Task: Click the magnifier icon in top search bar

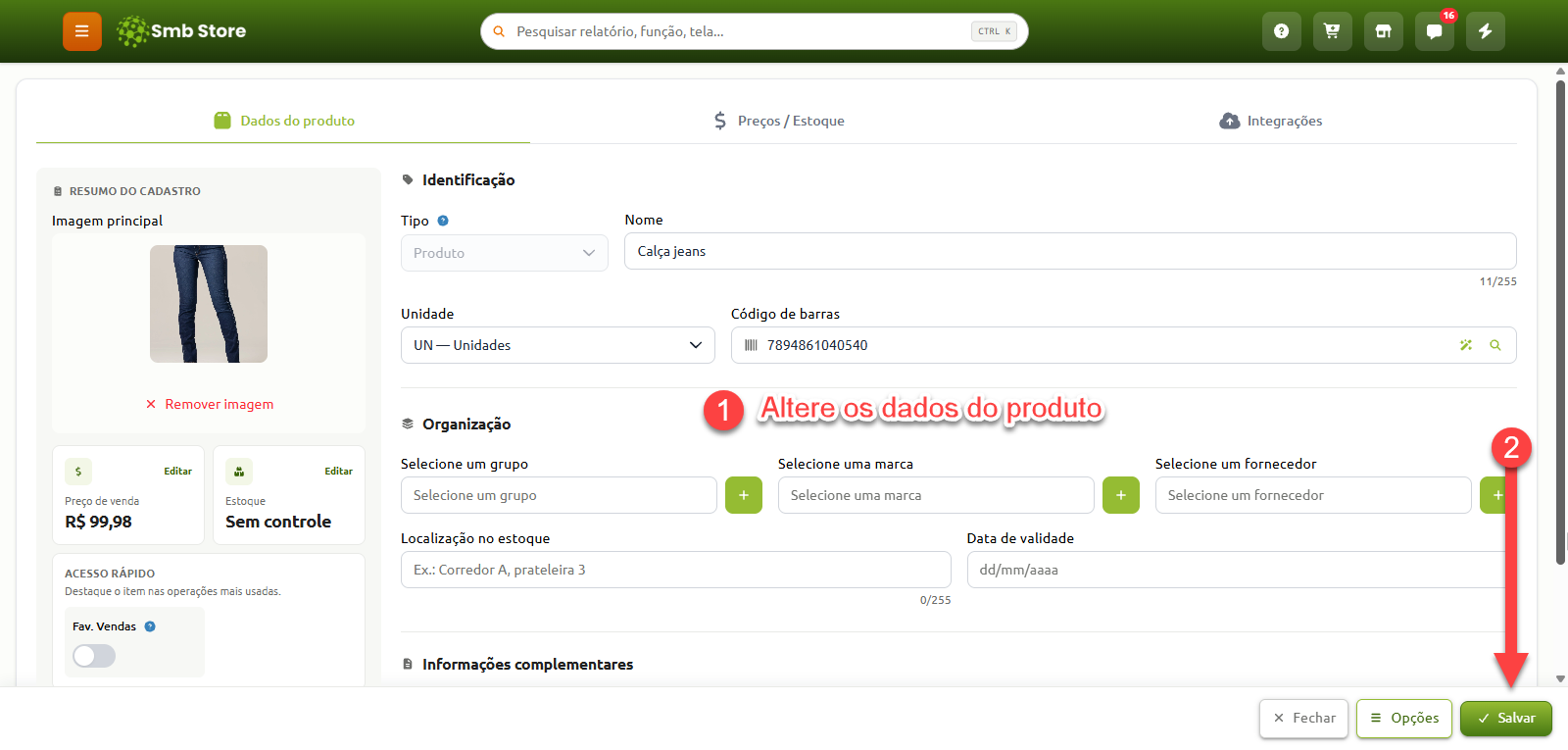Action: point(499,31)
